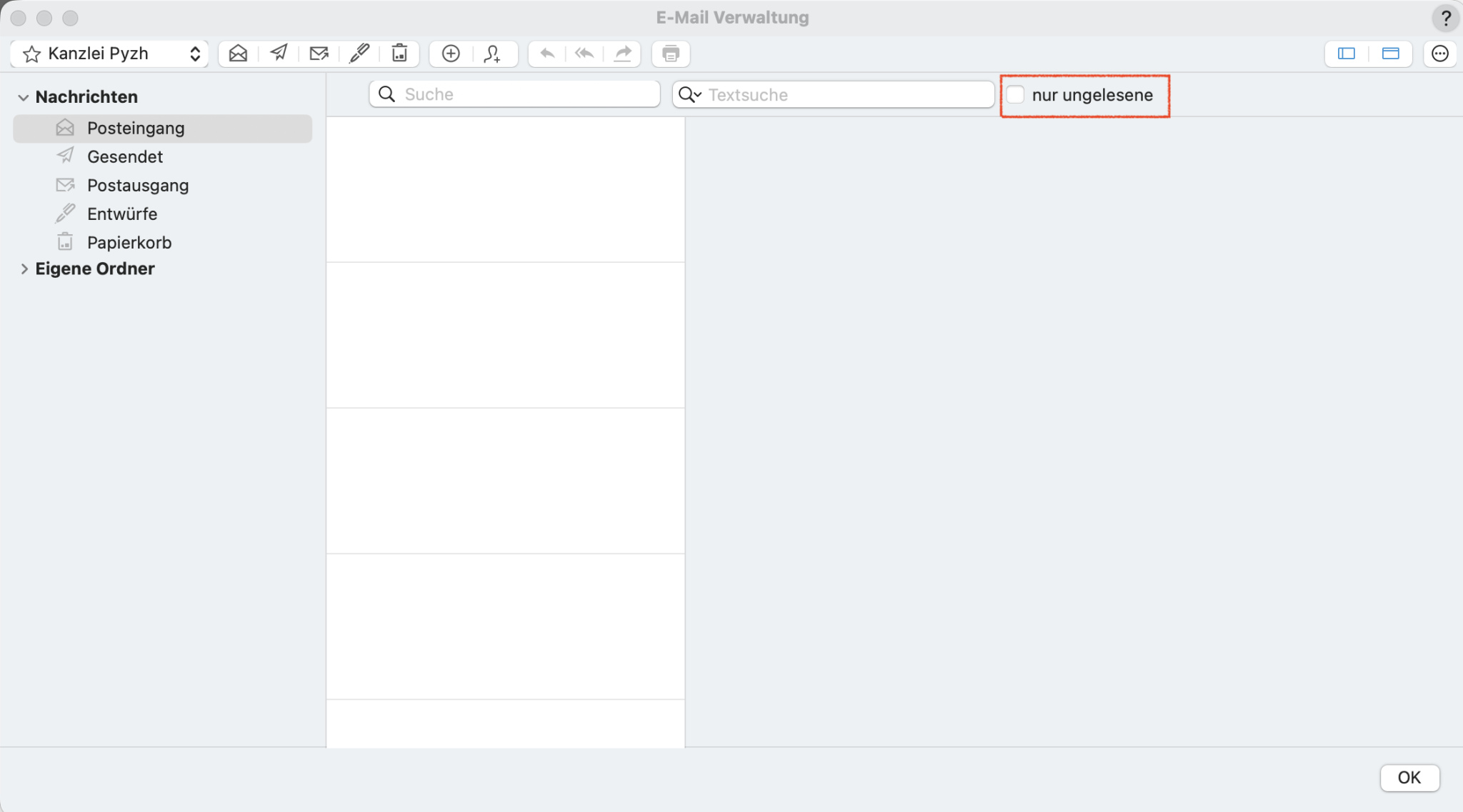The image size is (1463, 812).
Task: Click the trash toolbar icon
Action: (x=399, y=54)
